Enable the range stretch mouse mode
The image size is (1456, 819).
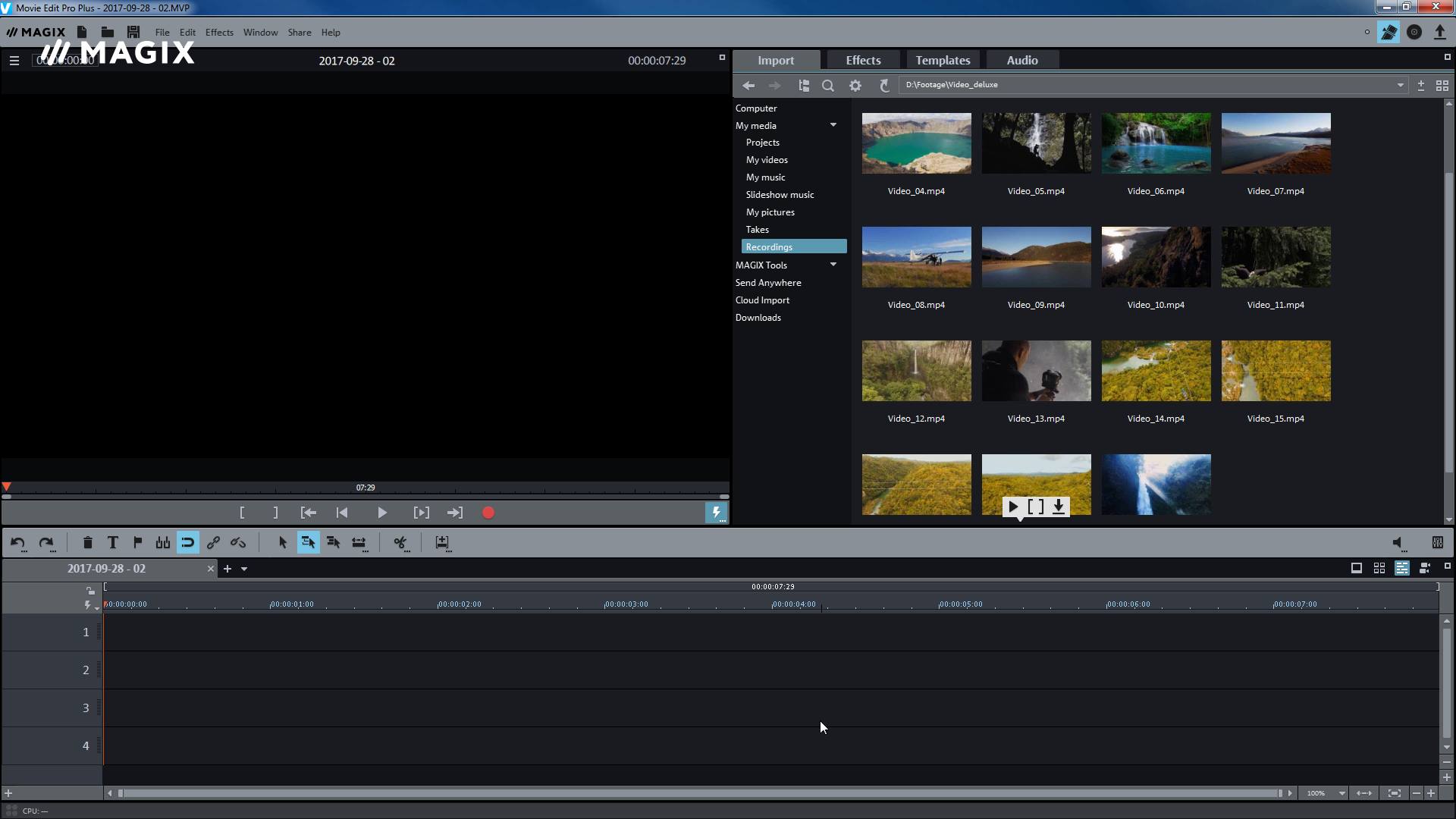(x=359, y=542)
